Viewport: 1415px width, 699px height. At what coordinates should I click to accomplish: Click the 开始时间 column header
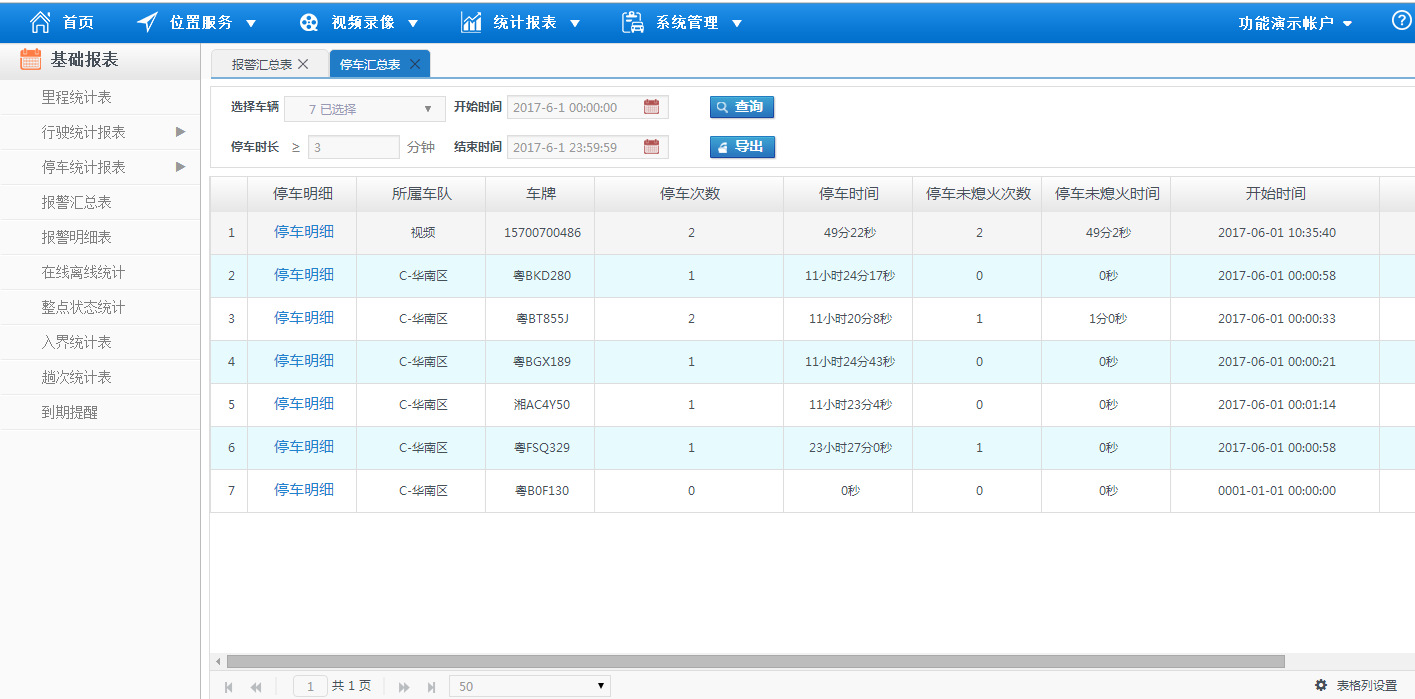pyautogui.click(x=1275, y=194)
